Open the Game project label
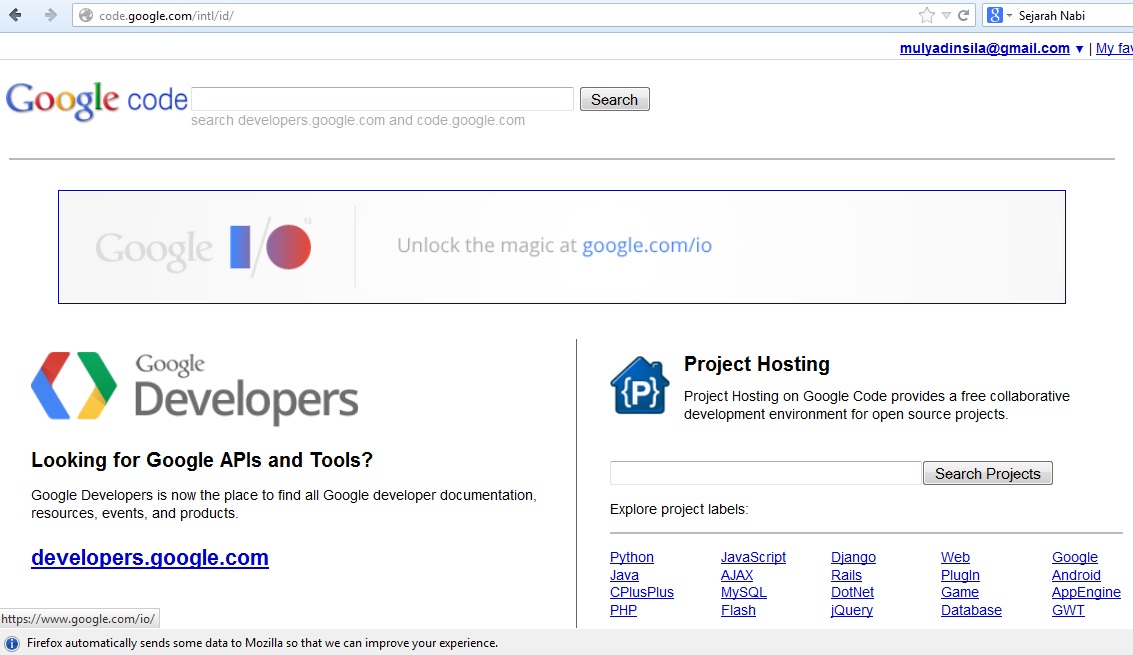This screenshot has width=1133, height=655. pos(960,592)
